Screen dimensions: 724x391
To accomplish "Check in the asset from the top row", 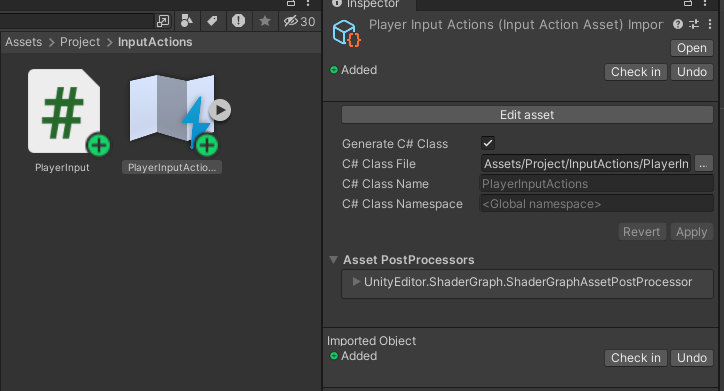I will [636, 72].
